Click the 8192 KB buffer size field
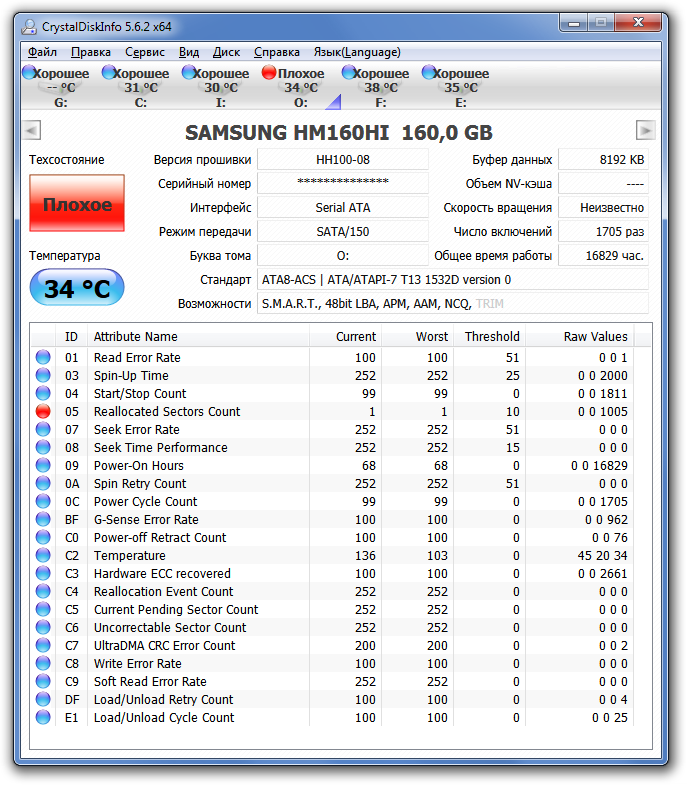Viewport: 687px width, 785px height. [603, 160]
